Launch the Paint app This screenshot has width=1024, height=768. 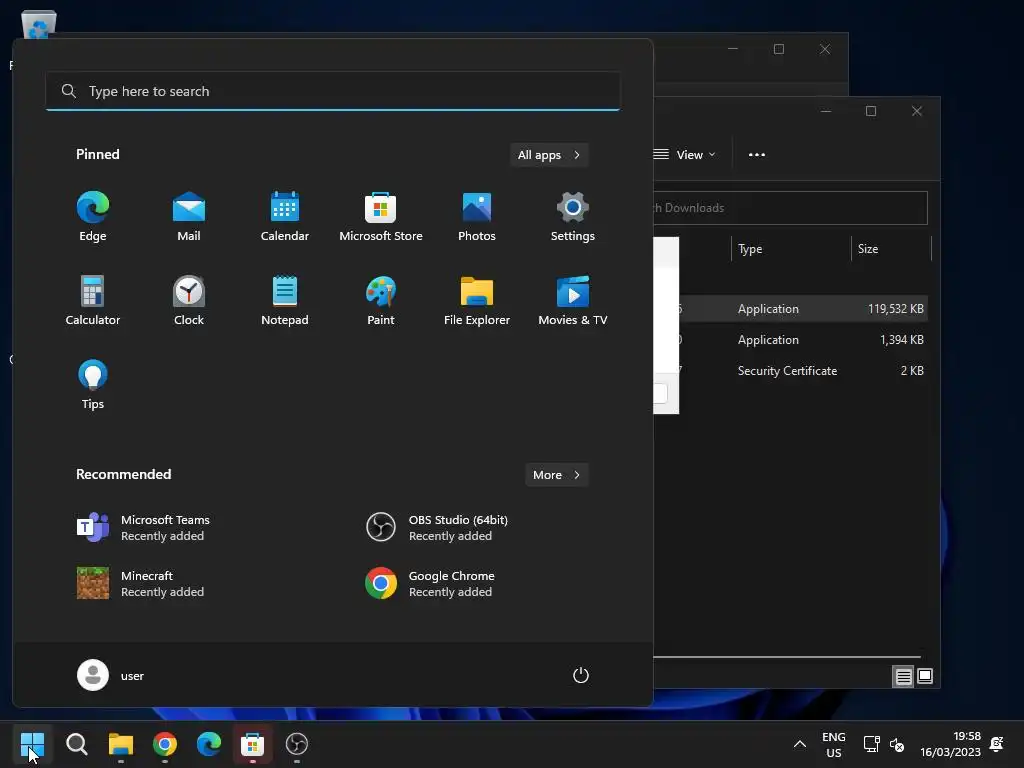[381, 300]
